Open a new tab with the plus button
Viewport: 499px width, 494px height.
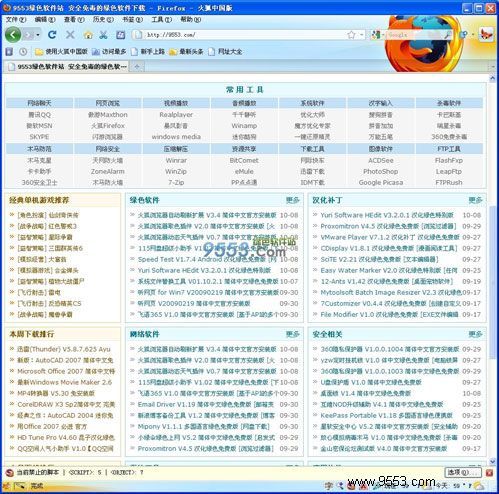(137, 67)
